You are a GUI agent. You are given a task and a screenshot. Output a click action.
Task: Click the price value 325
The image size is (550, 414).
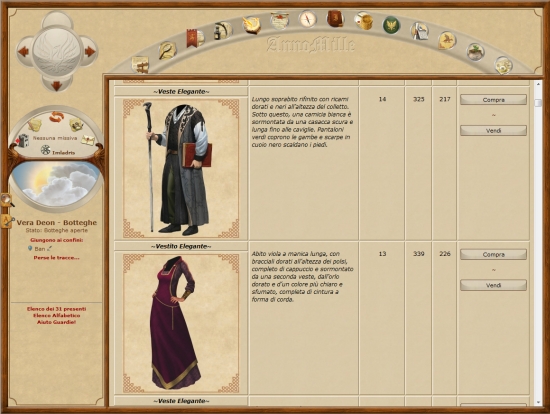[x=418, y=99]
